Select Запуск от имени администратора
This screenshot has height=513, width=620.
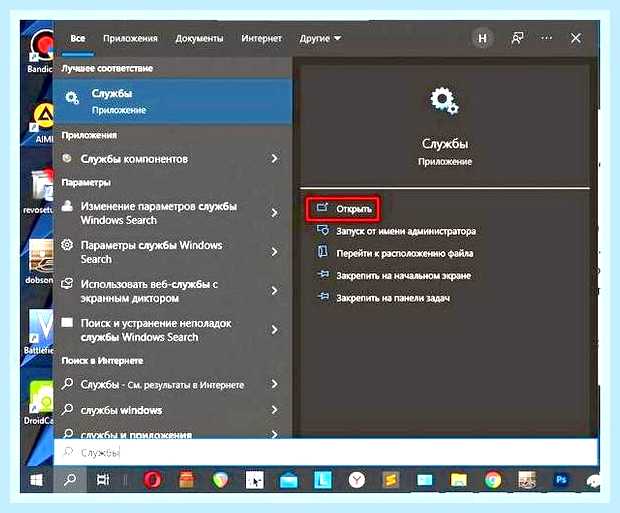click(x=406, y=231)
